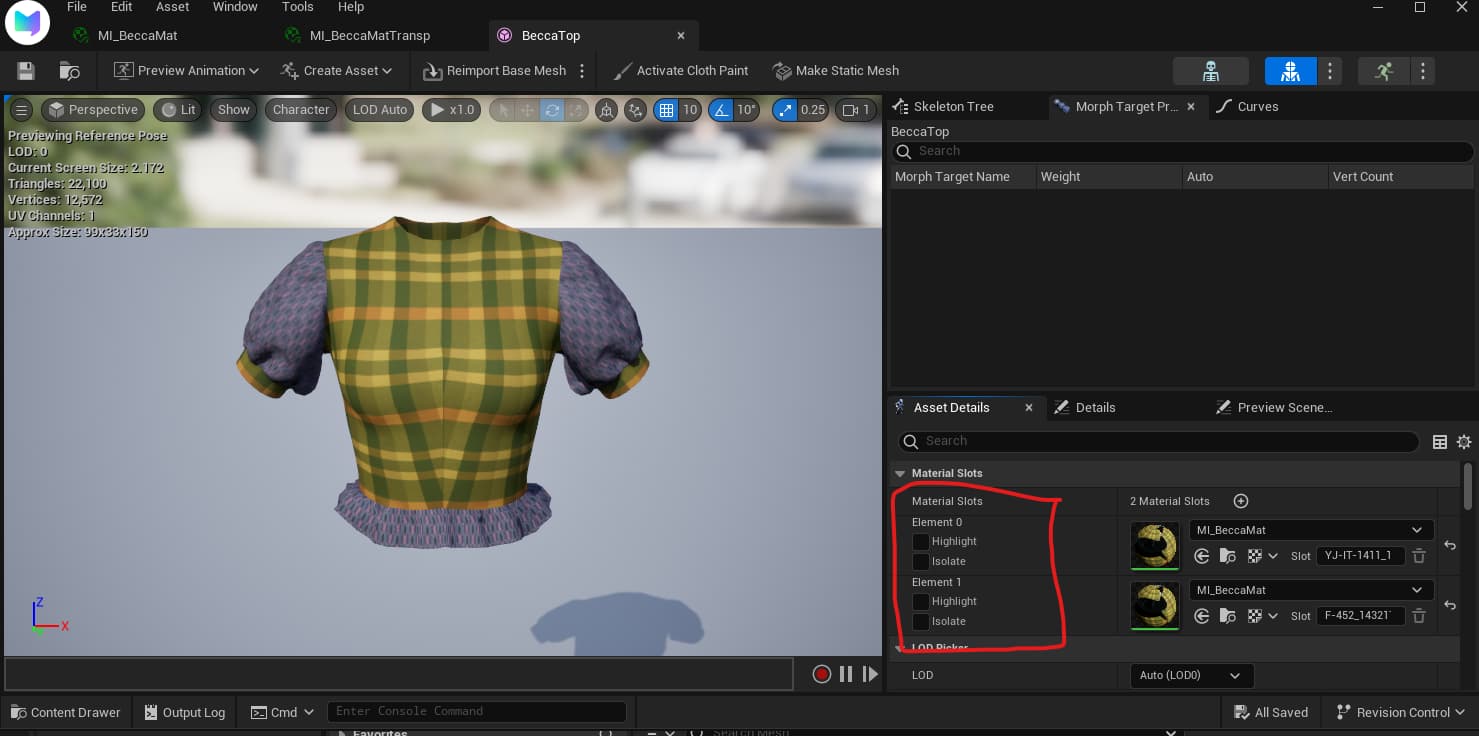Delete the Element 0 material slot
This screenshot has width=1479, height=736.
[1418, 556]
